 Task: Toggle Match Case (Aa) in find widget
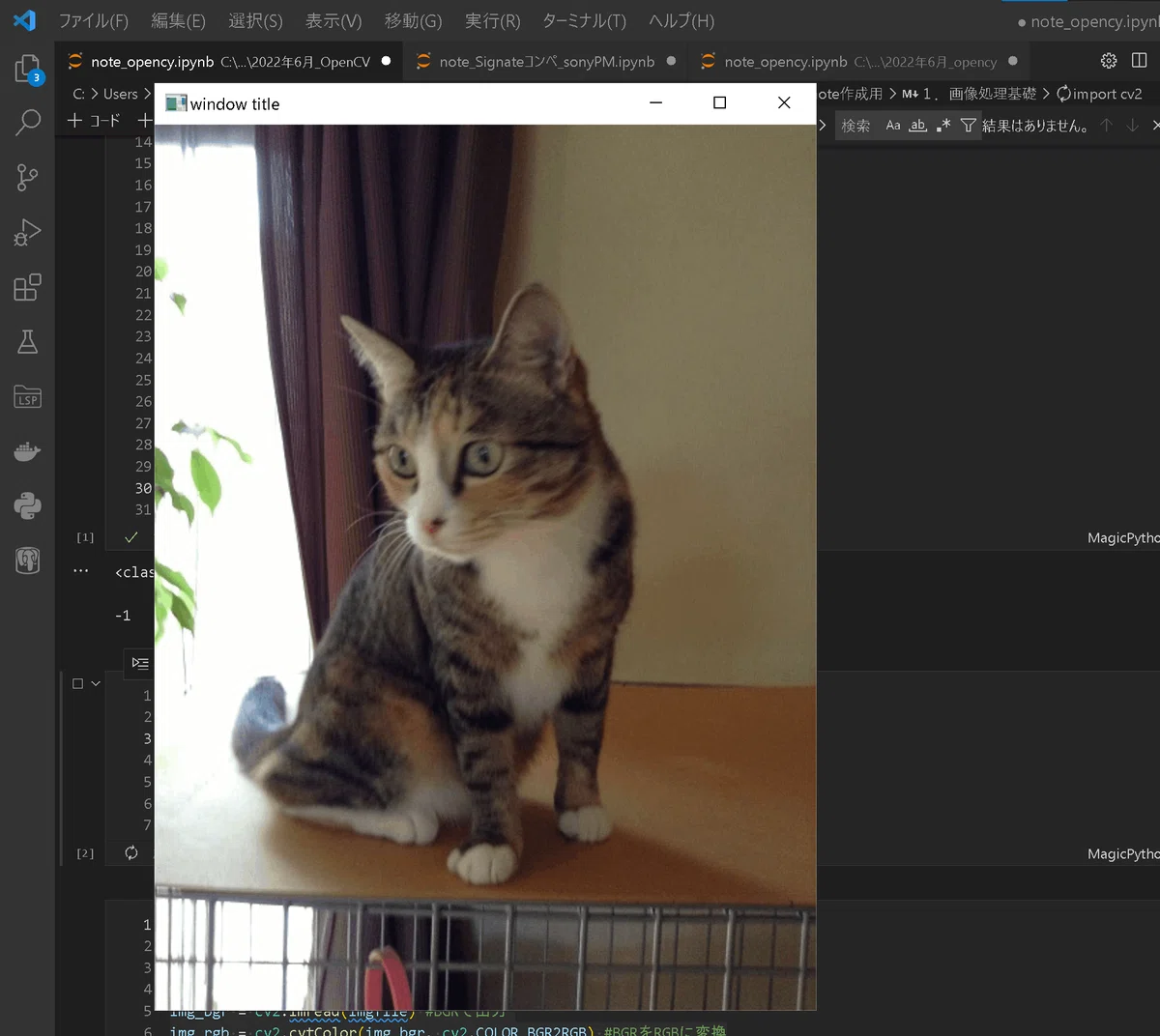coord(893,125)
